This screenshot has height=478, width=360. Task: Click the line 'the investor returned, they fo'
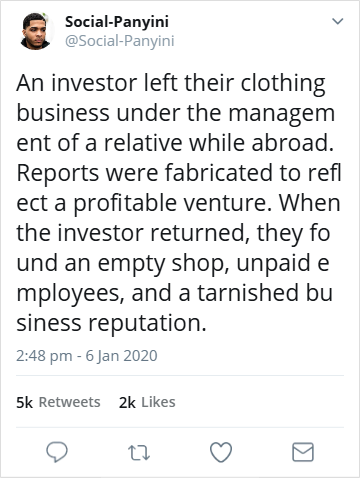[x=173, y=233]
